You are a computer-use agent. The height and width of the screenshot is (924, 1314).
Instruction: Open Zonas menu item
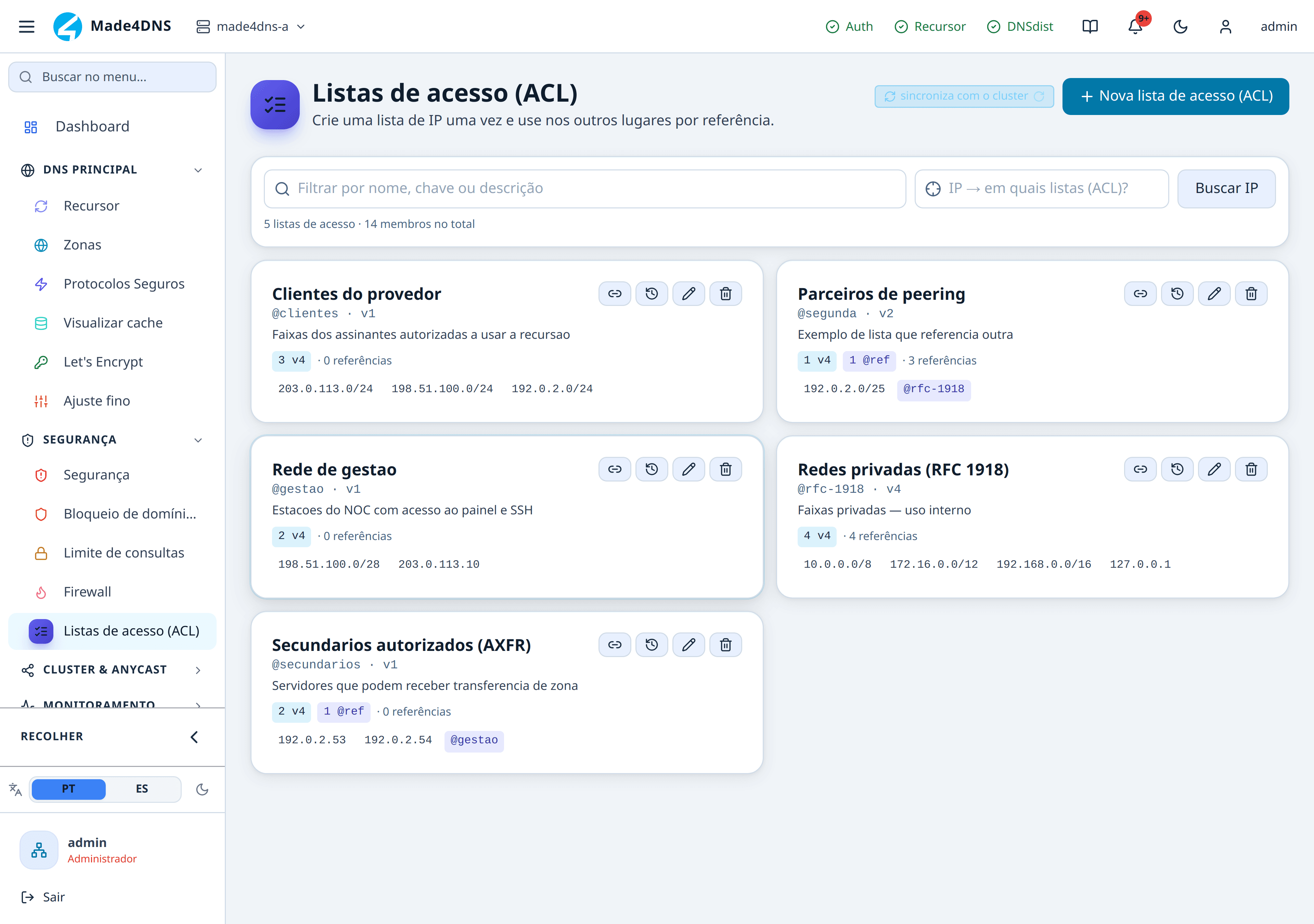coord(112,245)
